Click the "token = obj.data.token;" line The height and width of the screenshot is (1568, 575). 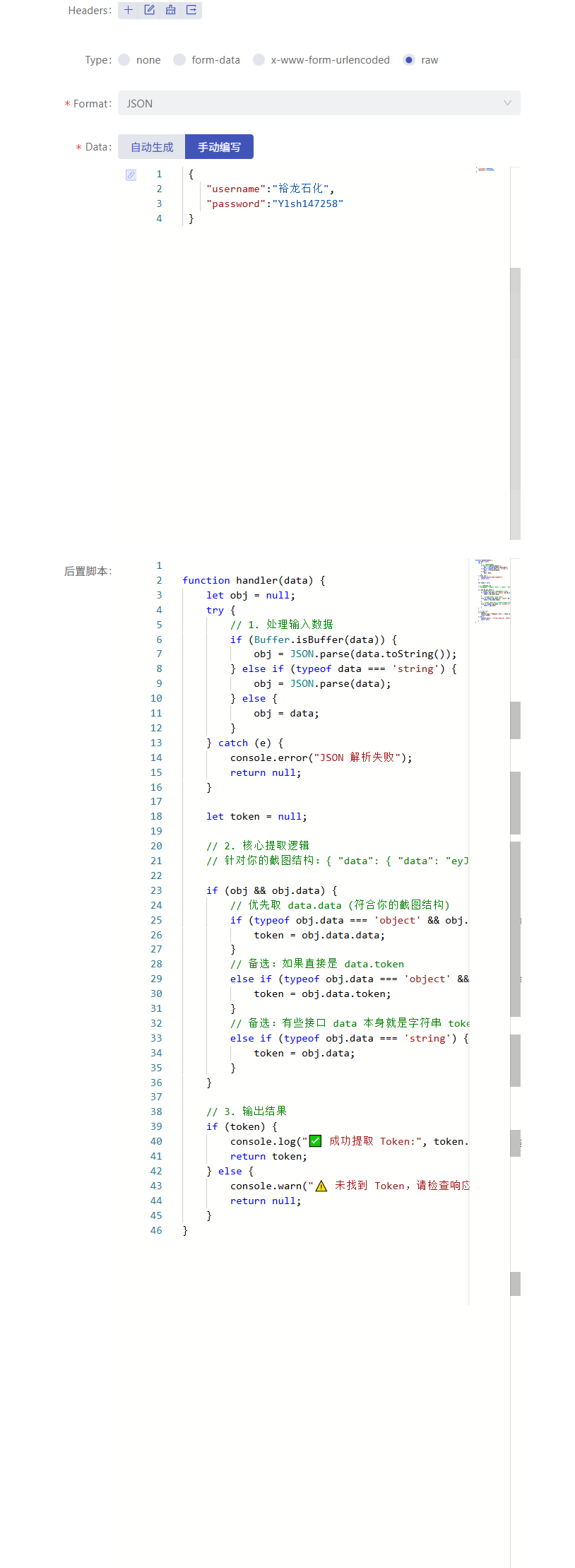coord(322,994)
